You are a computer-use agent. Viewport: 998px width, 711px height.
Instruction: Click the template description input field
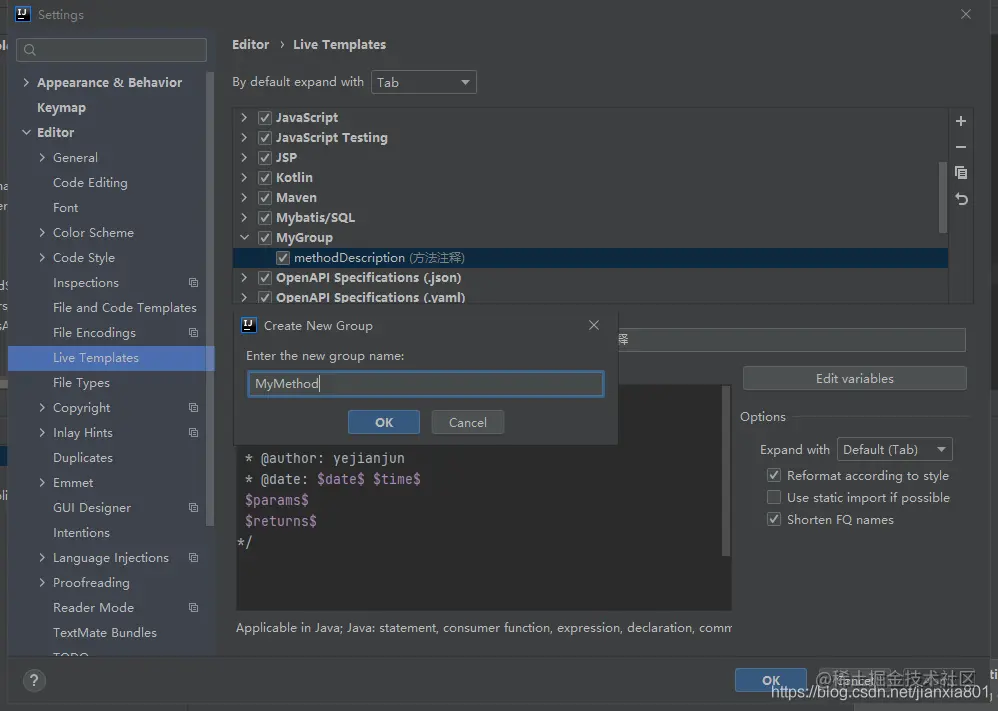791,340
